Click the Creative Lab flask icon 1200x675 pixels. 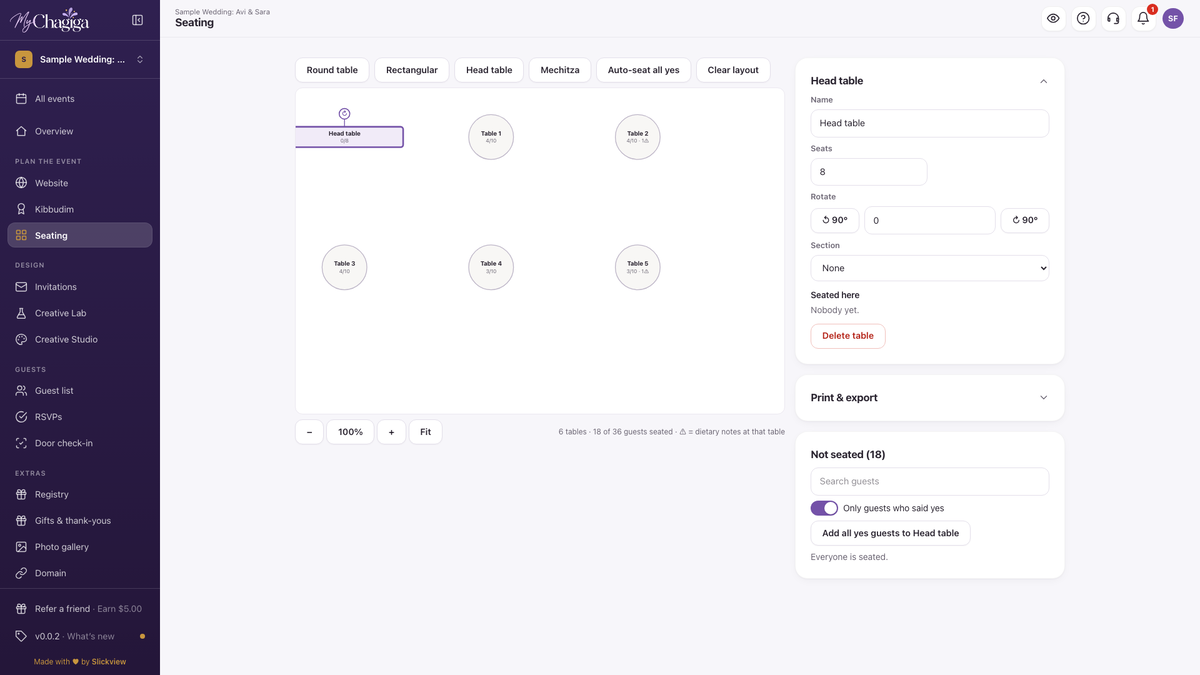(x=21, y=313)
